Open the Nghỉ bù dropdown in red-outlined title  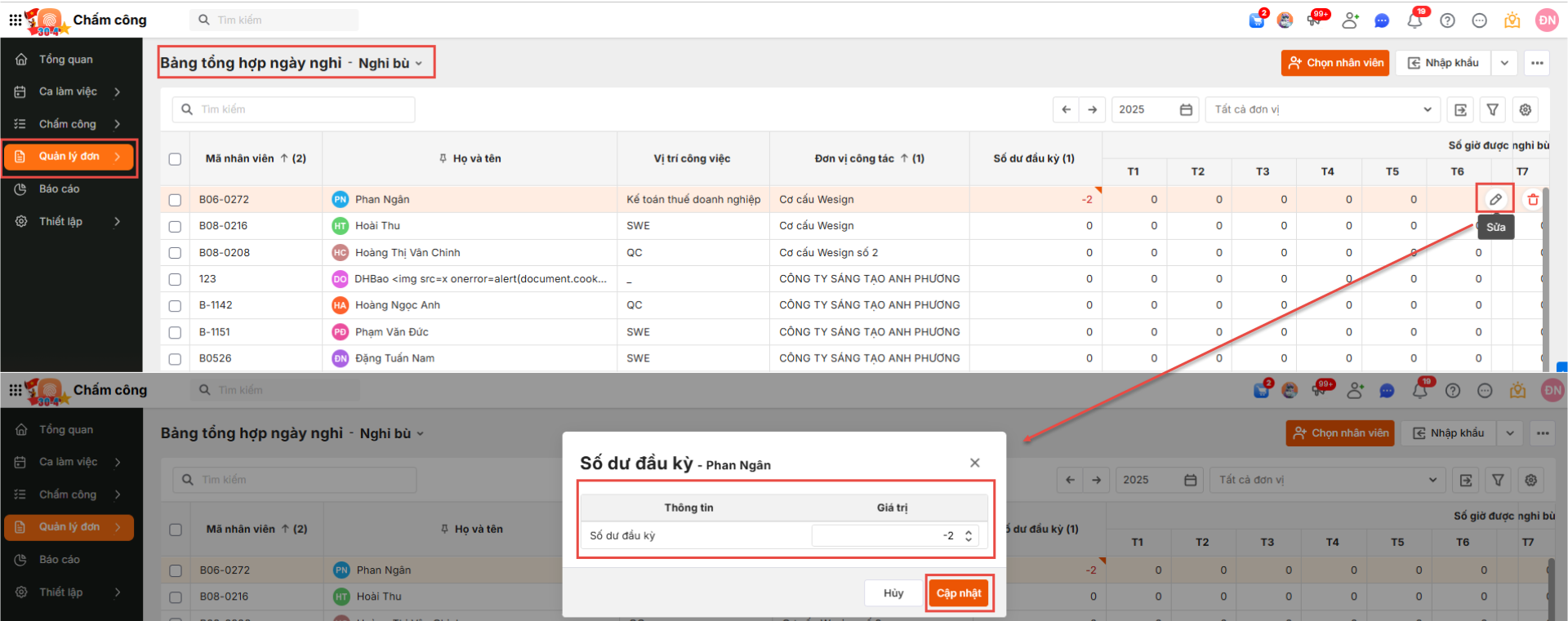(x=390, y=64)
